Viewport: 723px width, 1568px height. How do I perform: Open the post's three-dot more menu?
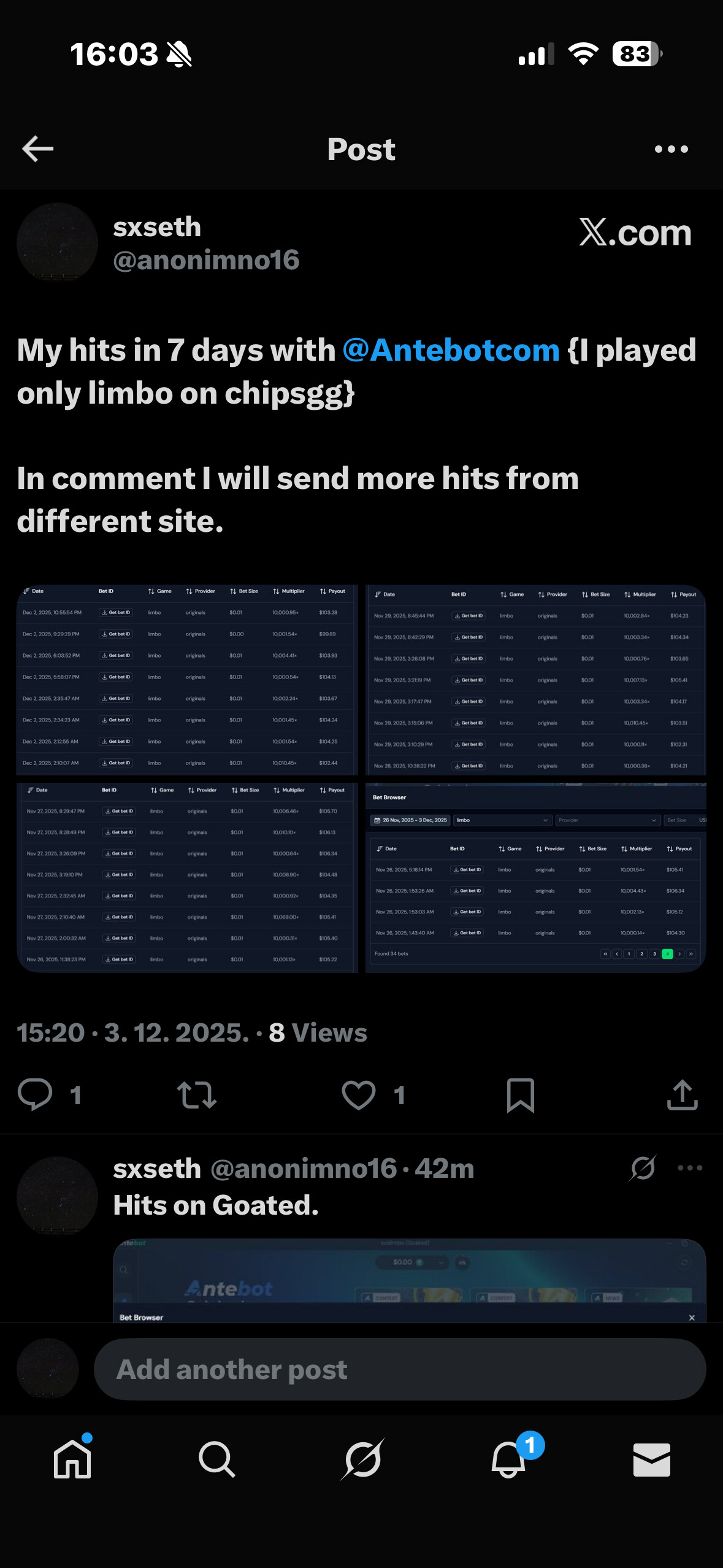tap(671, 149)
